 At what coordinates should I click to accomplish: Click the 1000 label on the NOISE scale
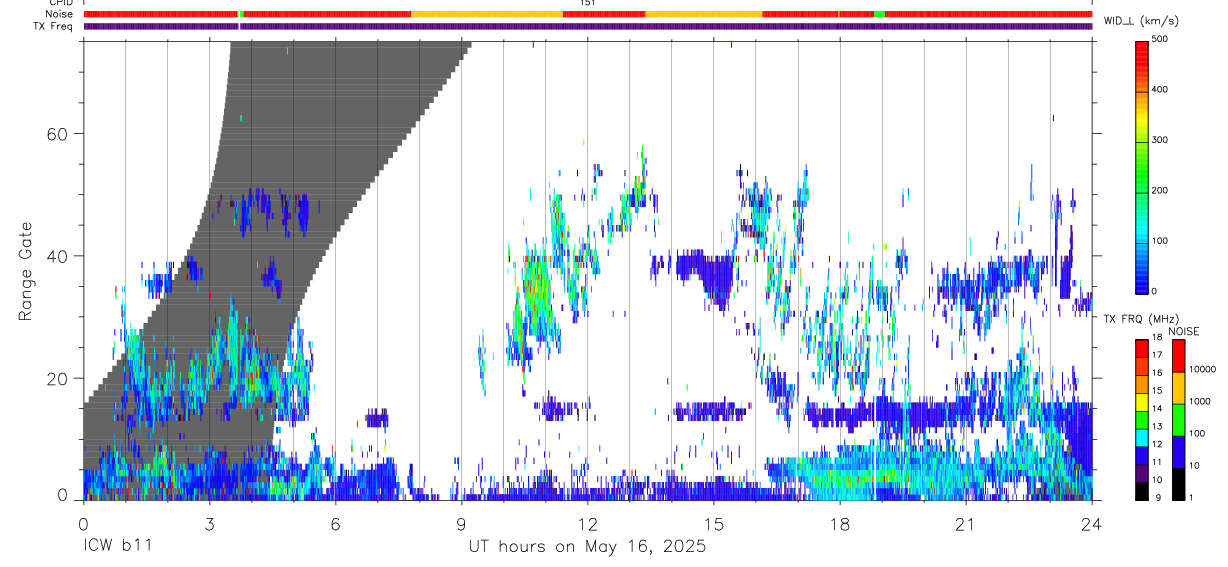pos(1199,402)
